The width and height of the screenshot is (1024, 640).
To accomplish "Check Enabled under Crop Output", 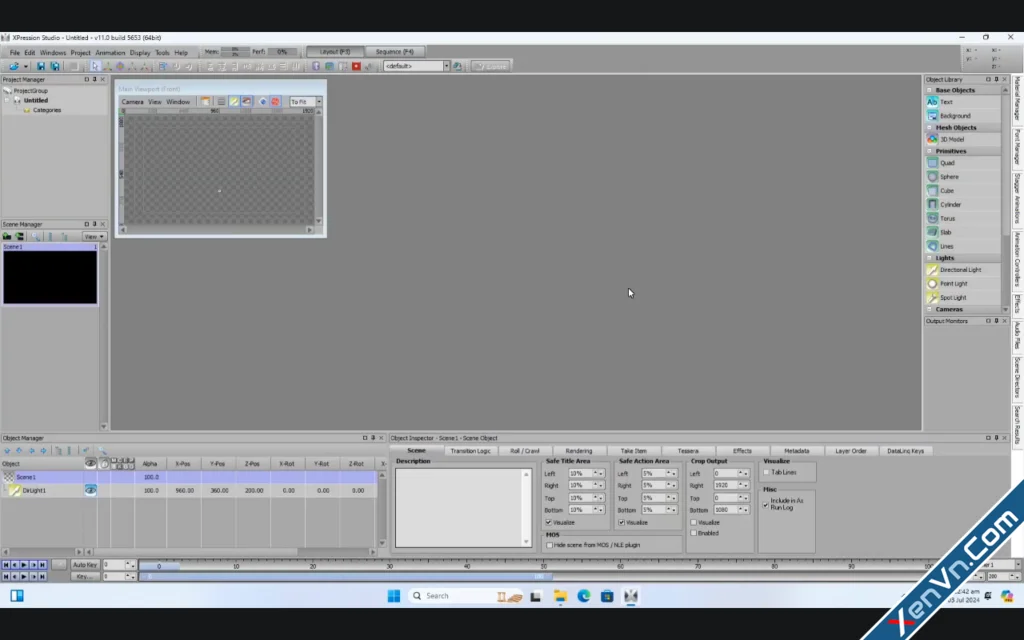I will coord(694,533).
